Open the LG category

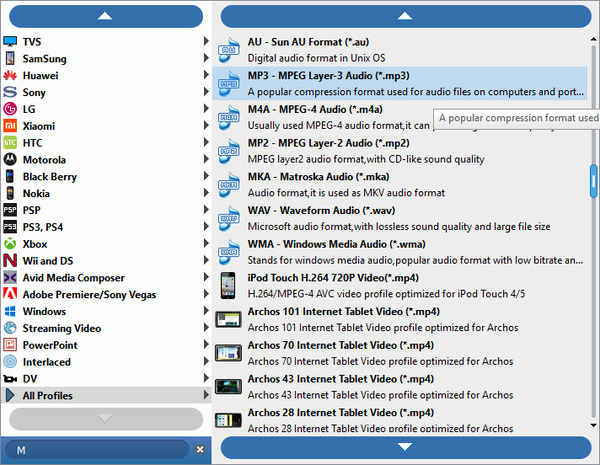pyautogui.click(x=106, y=109)
